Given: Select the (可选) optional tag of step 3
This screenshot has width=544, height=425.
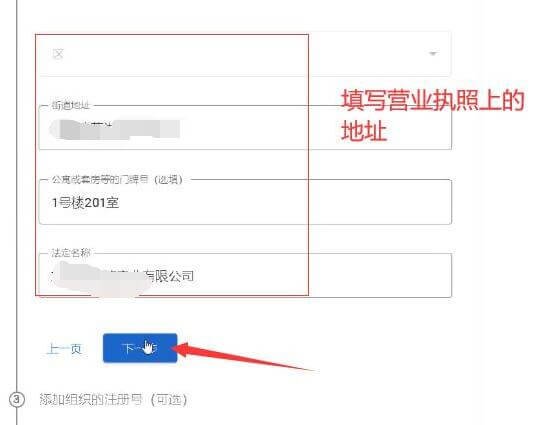Looking at the screenshot, I should (x=169, y=400).
